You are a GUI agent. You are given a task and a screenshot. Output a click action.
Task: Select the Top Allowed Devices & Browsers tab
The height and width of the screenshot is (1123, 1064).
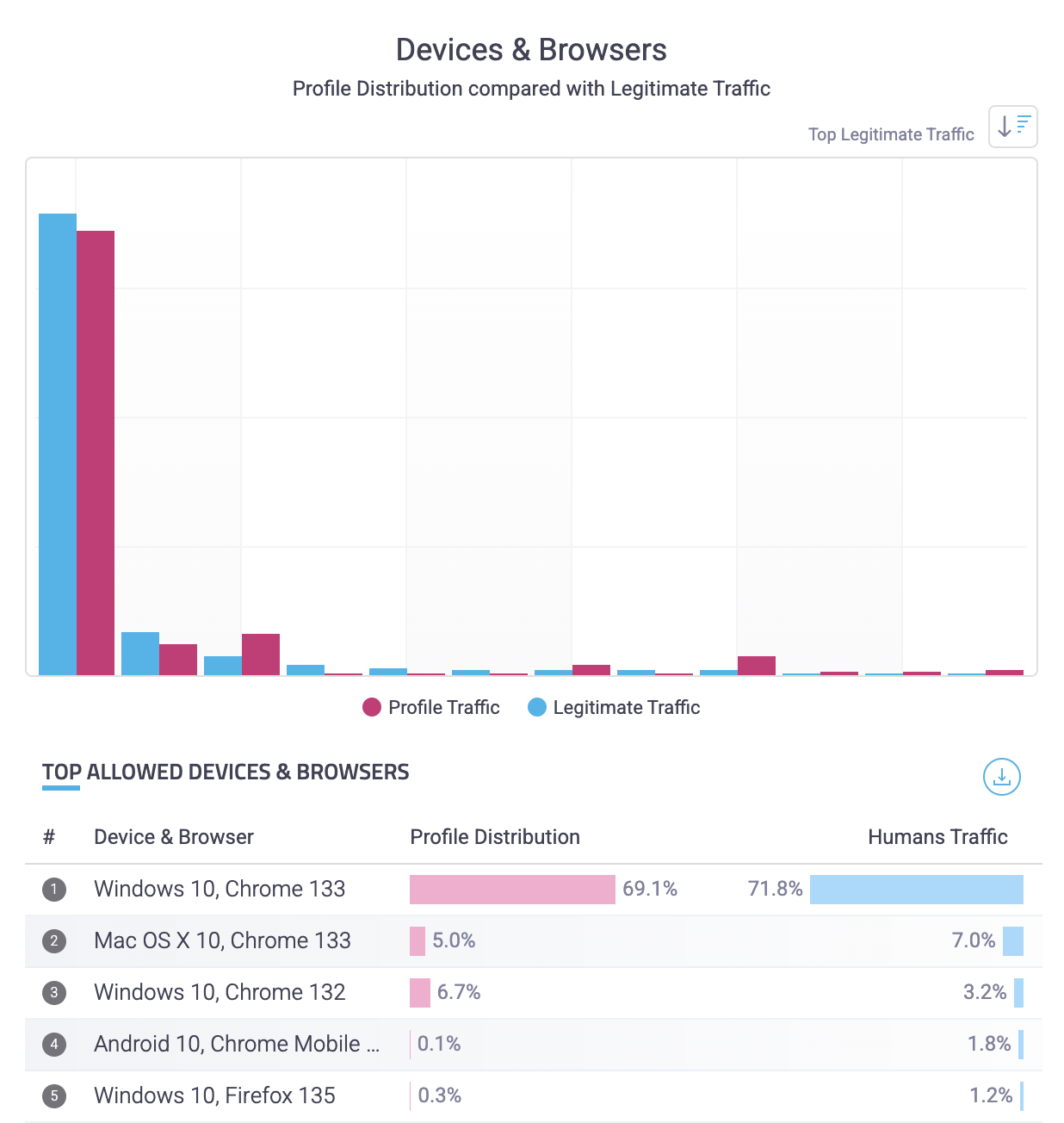(226, 772)
